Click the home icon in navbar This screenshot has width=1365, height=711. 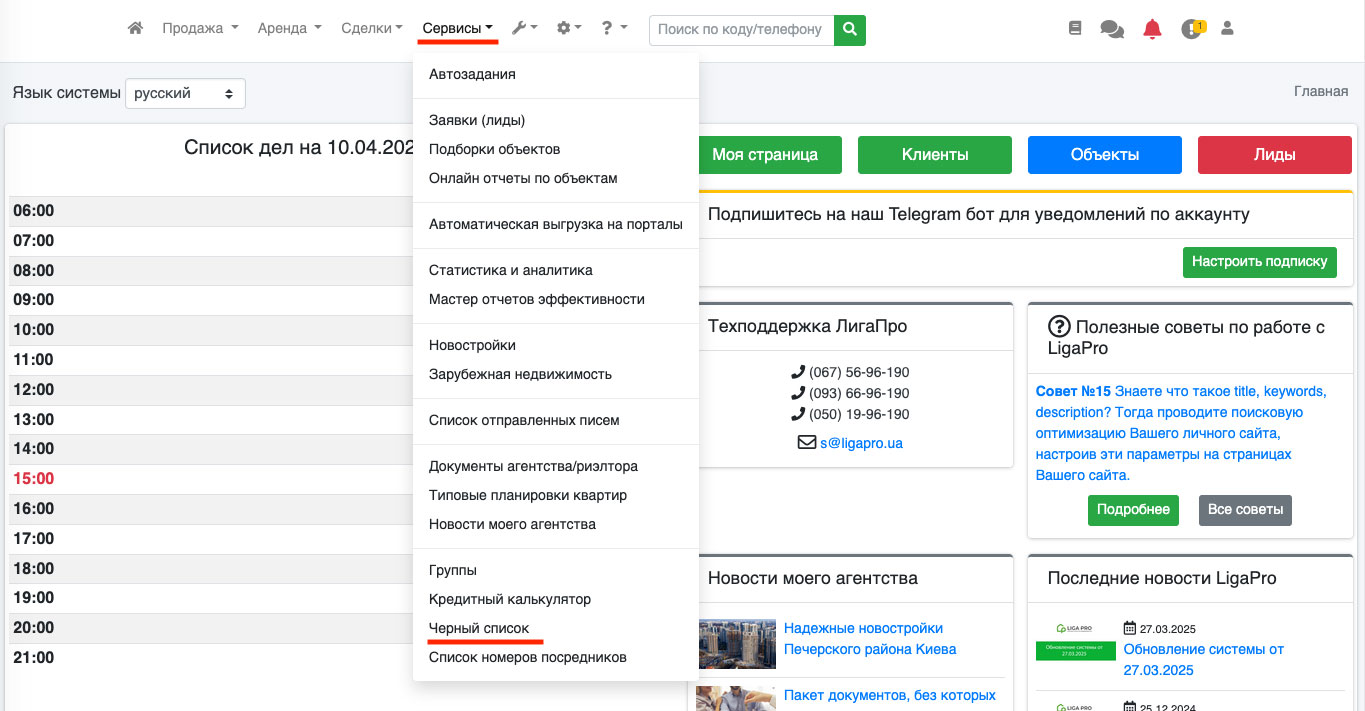tap(135, 29)
